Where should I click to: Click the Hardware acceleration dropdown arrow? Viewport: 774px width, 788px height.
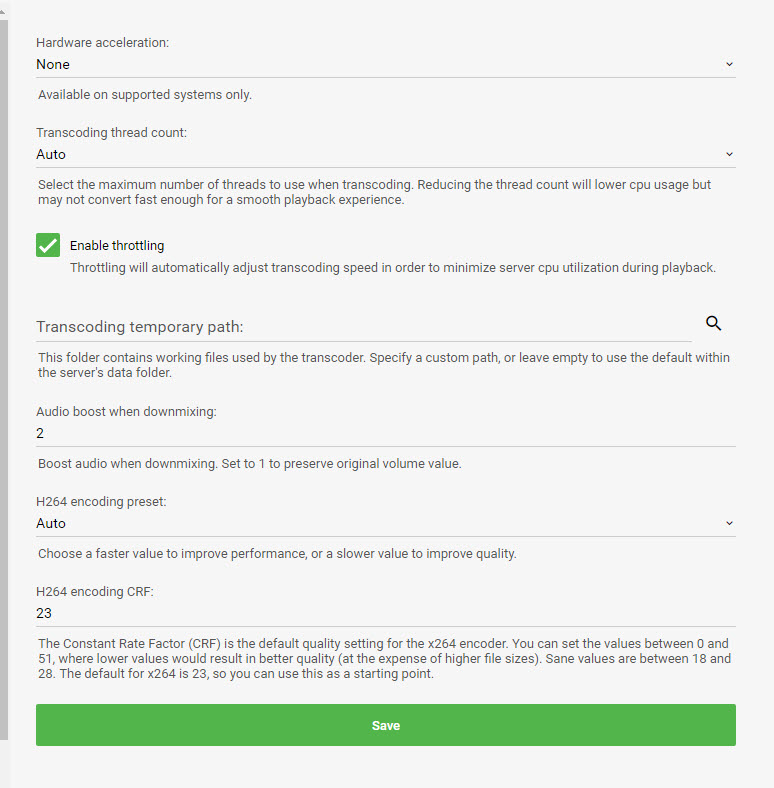coord(729,64)
